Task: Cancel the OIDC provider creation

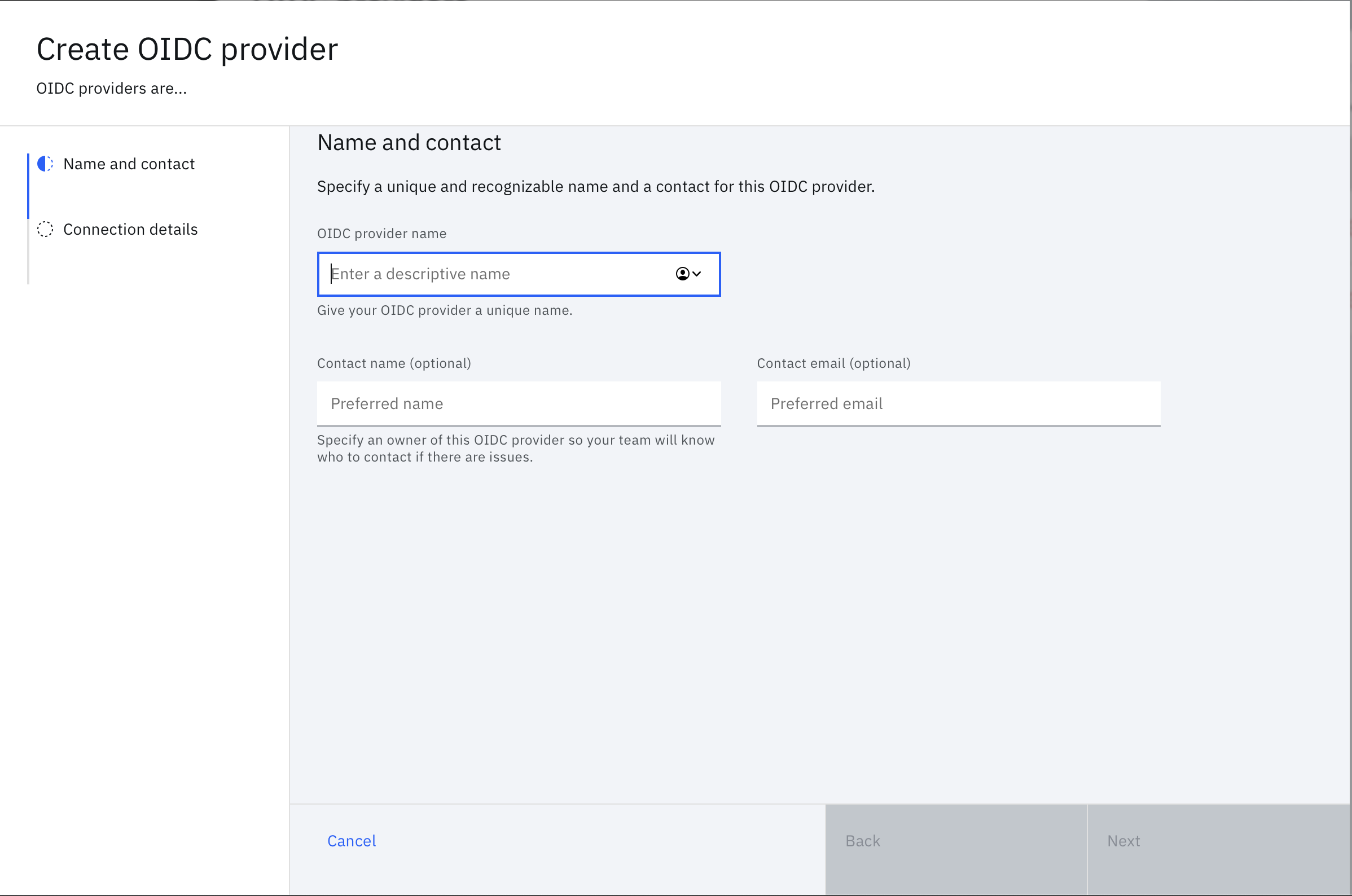Action: (352, 841)
